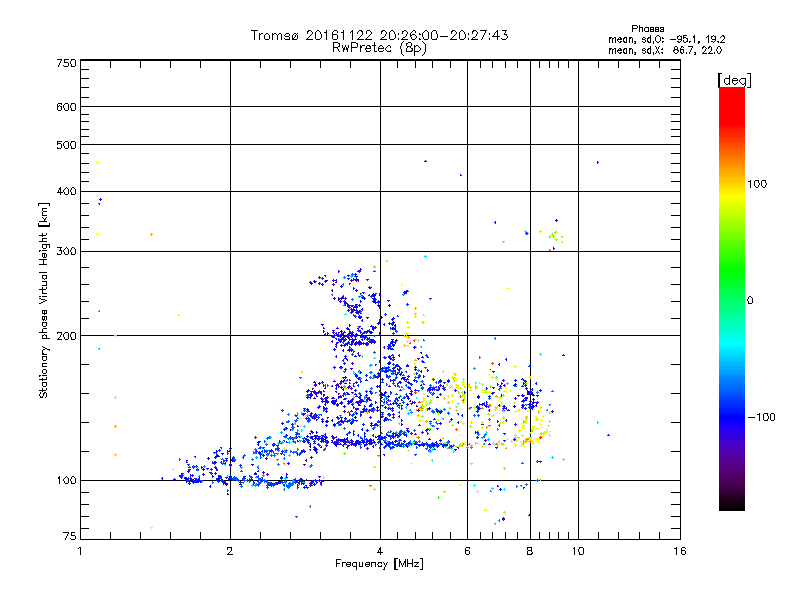This screenshot has width=800, height=600.
Task: Click the y-axis tick label "300"
Action: 67,251
